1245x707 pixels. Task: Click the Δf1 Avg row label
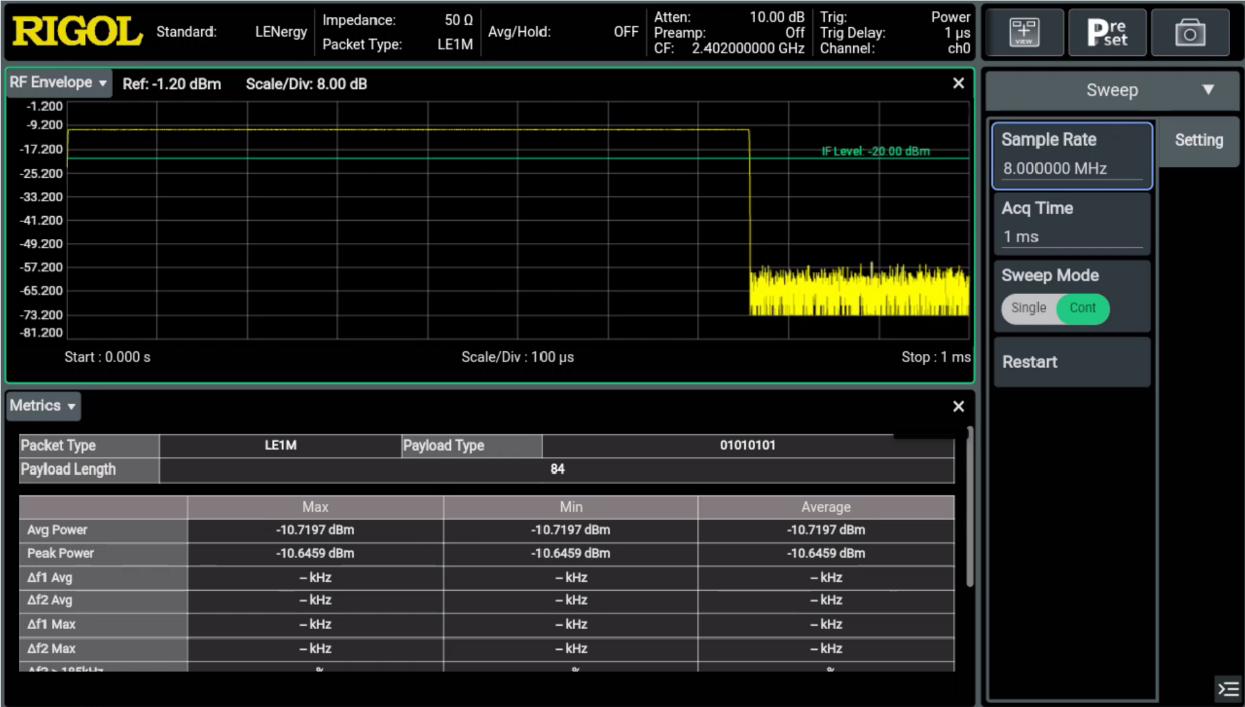point(103,577)
